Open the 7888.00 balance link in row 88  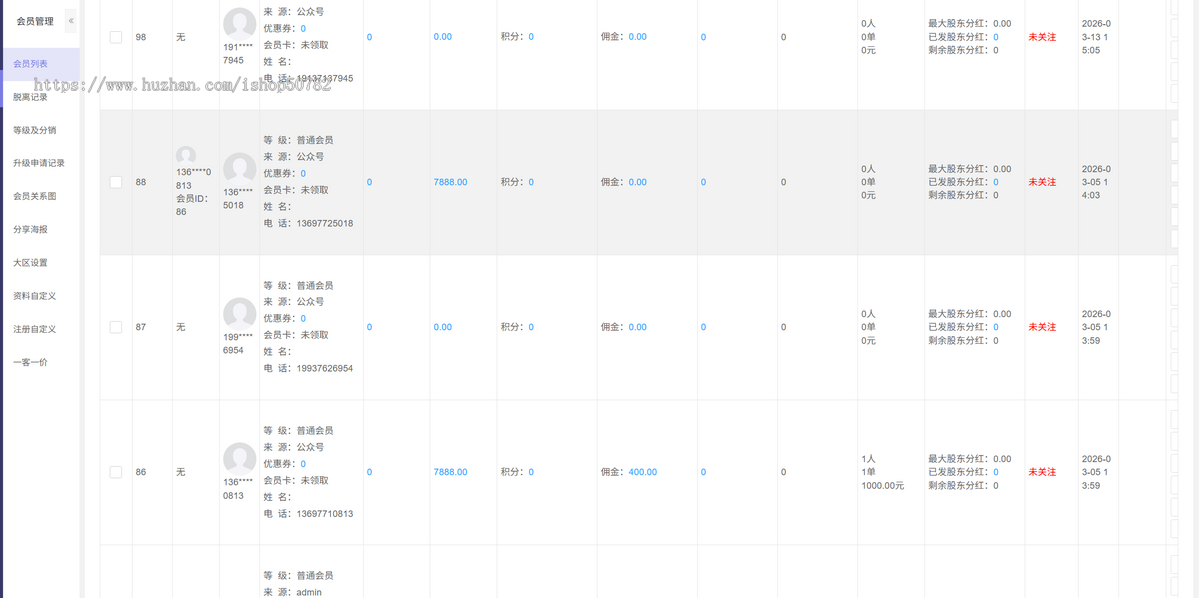tap(450, 182)
